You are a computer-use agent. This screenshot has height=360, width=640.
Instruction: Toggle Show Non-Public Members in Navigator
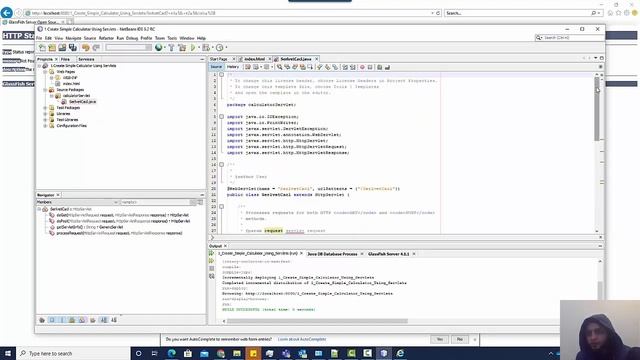(72, 320)
